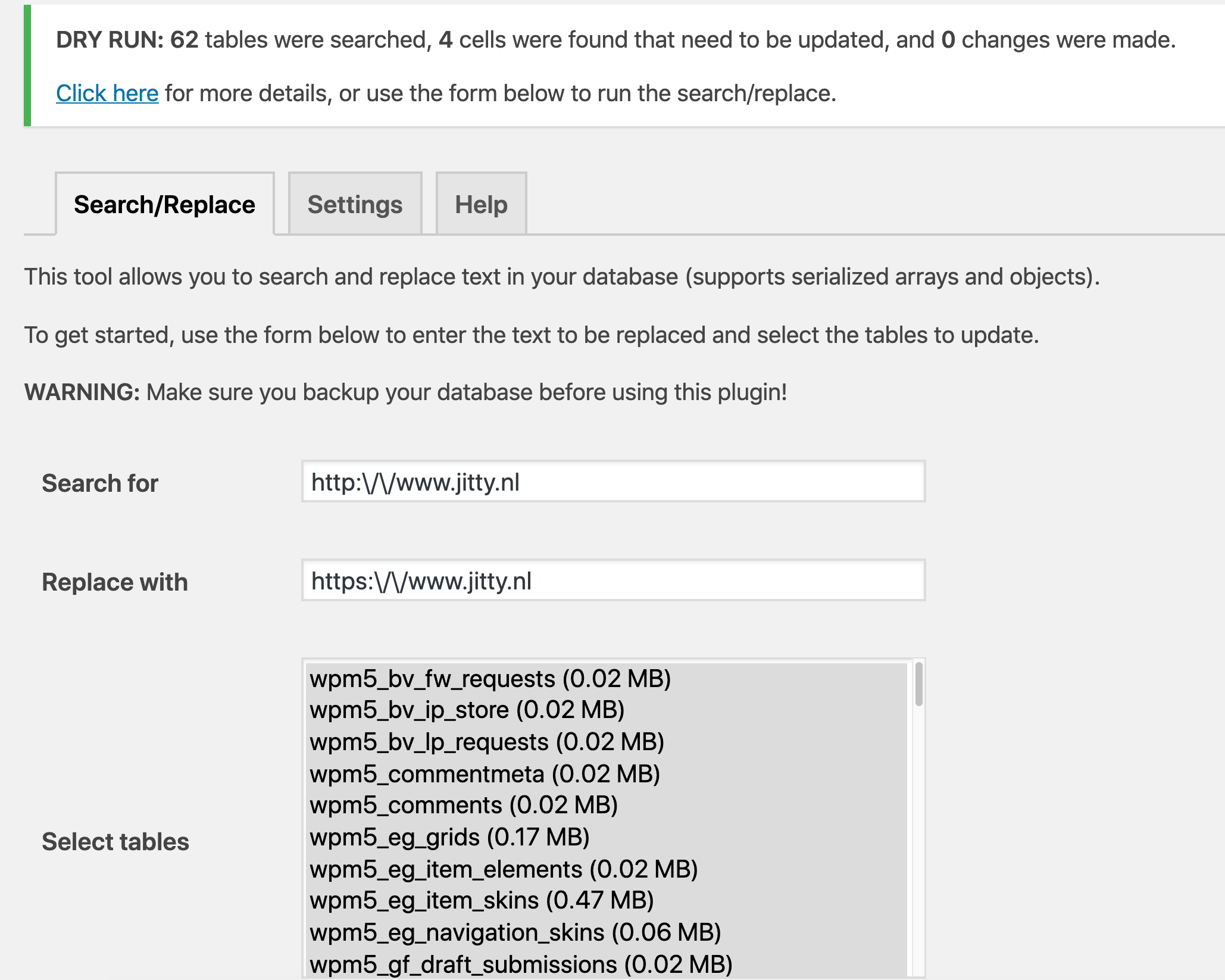Screen dimensions: 1225x980
Task: Click the Search for label
Action: tap(100, 483)
